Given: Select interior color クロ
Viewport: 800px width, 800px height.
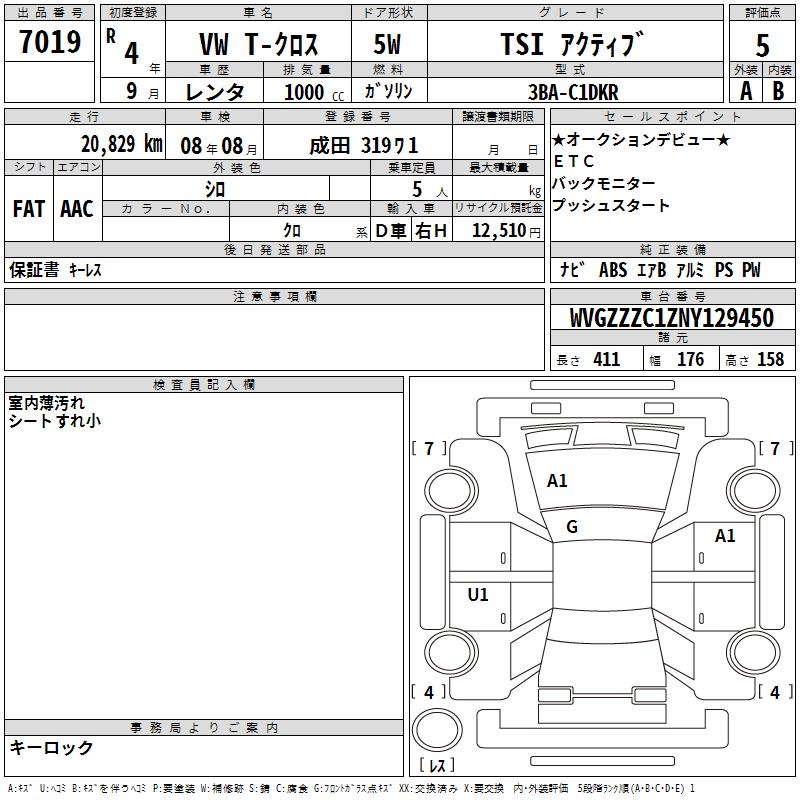Looking at the screenshot, I should 292,231.
